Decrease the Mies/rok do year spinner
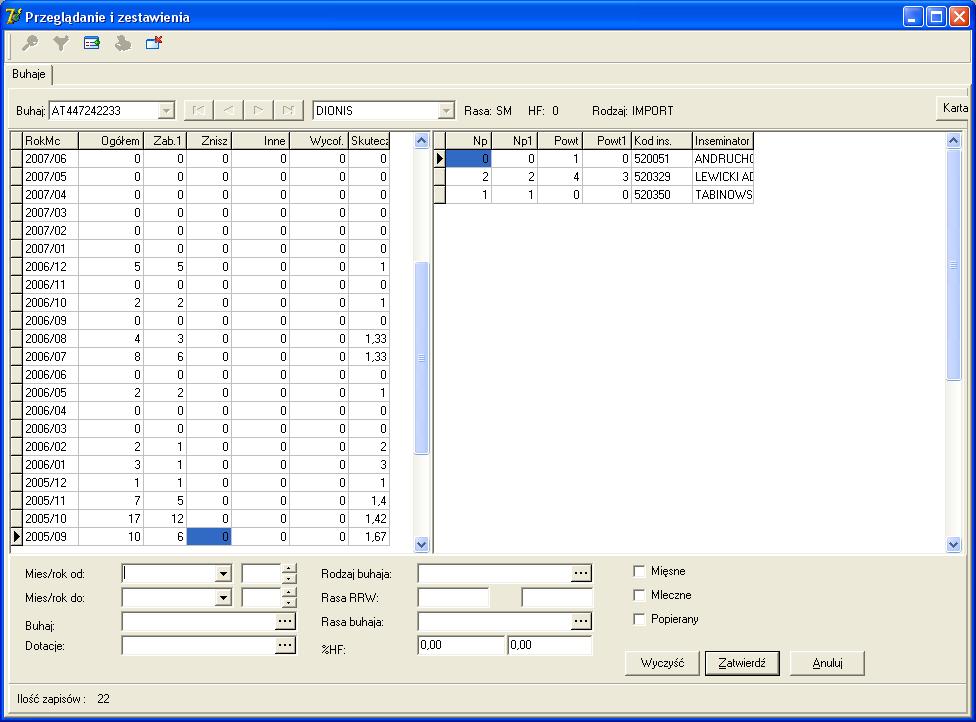The width and height of the screenshot is (976, 722). [288, 602]
